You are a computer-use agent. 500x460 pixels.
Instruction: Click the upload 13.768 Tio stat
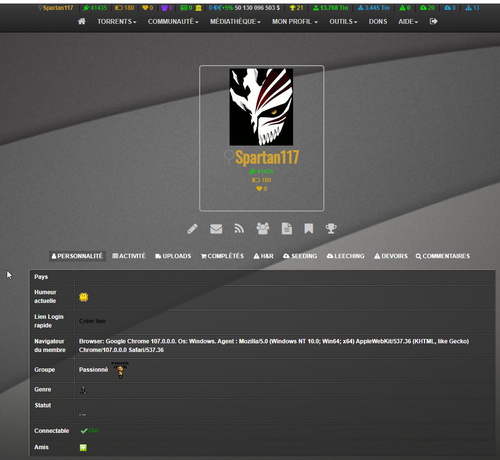(330, 8)
